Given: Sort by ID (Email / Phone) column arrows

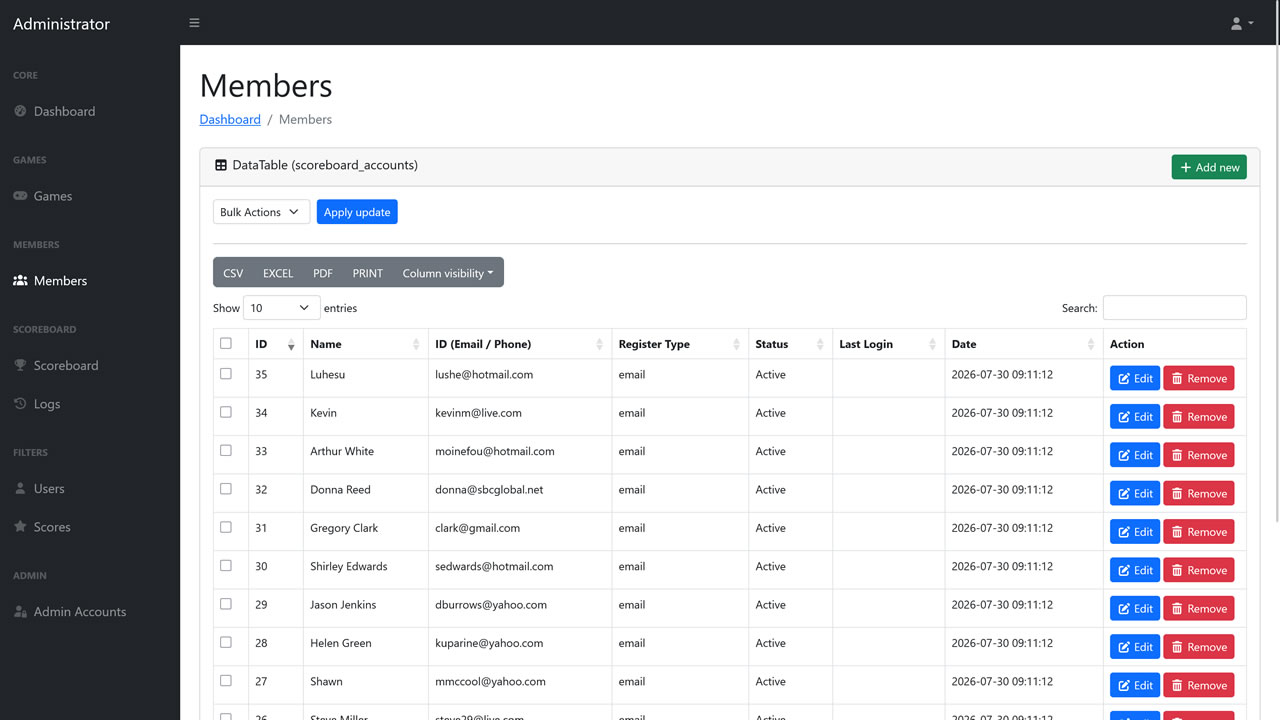Looking at the screenshot, I should point(600,345).
